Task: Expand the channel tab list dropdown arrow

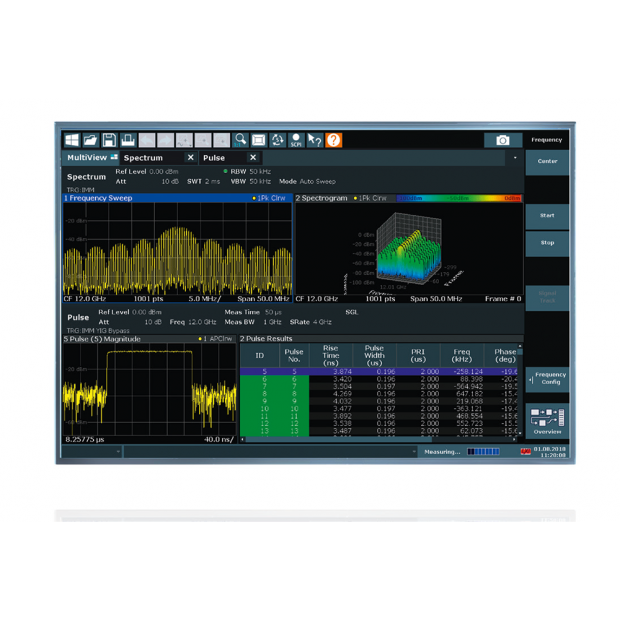Action: [x=515, y=158]
